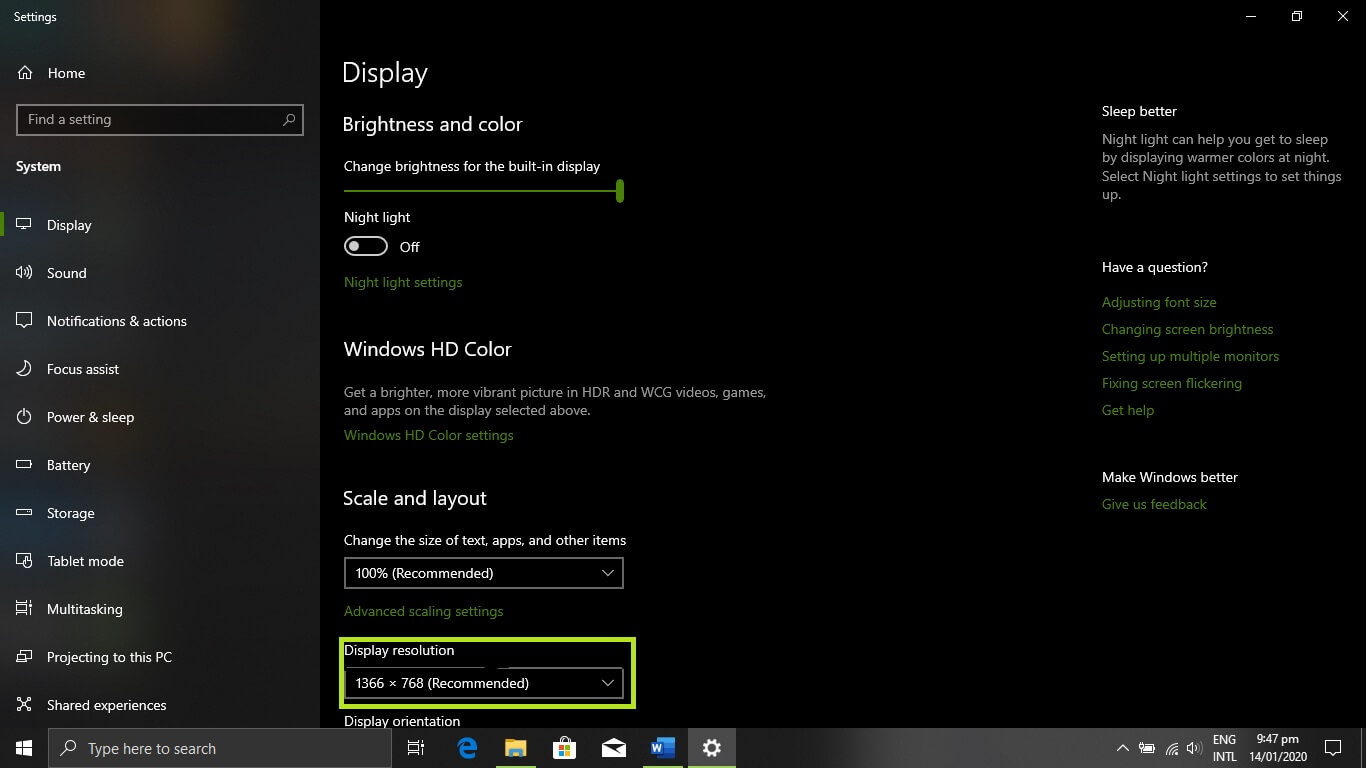Show hidden system tray icons

tap(1122, 748)
